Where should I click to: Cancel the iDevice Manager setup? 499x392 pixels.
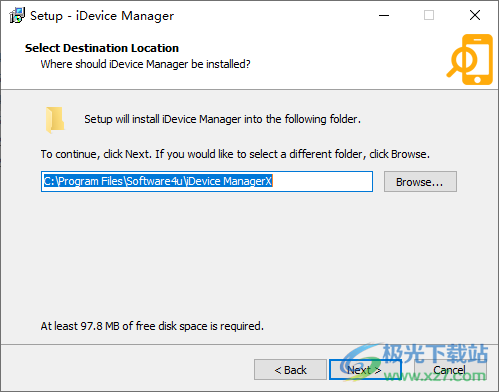point(450,370)
